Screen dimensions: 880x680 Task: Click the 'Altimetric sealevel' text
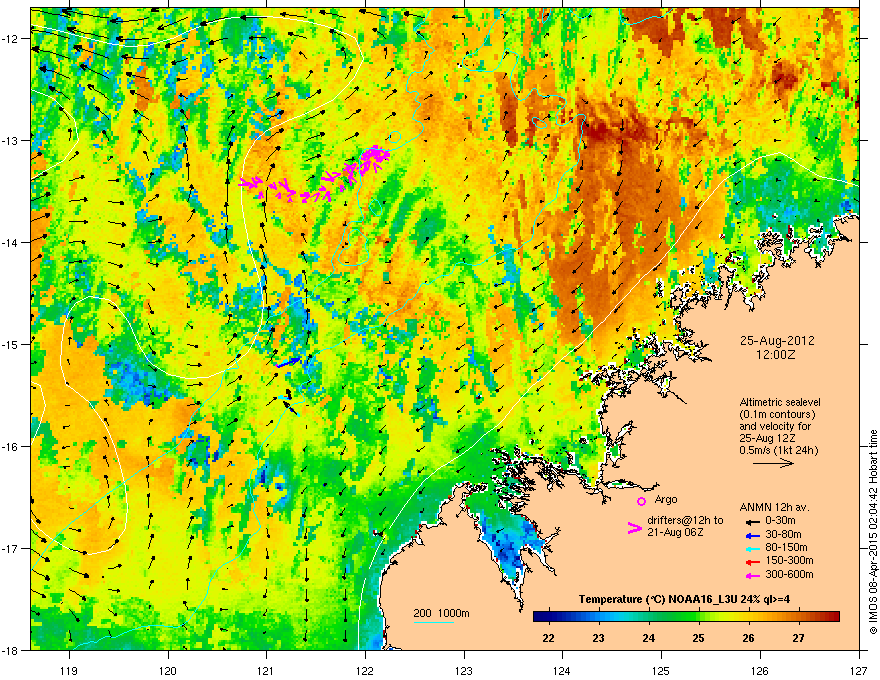[x=780, y=402]
